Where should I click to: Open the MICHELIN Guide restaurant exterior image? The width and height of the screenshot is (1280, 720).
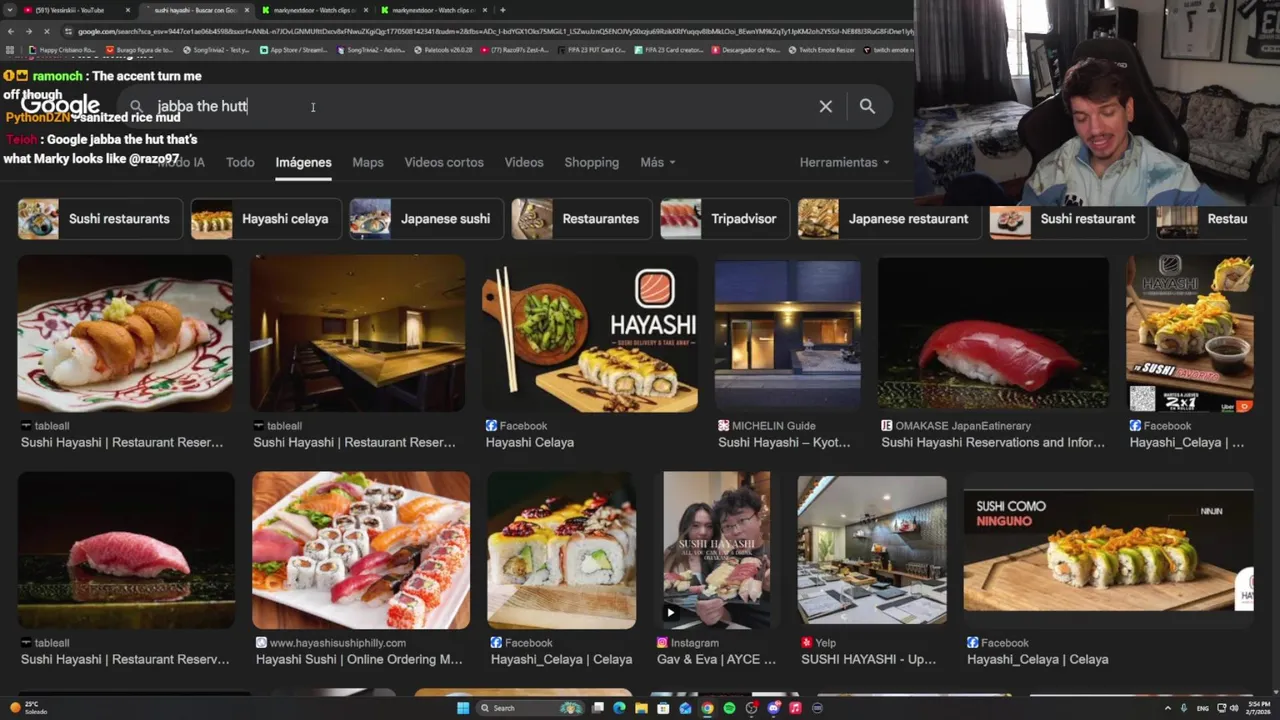point(787,333)
